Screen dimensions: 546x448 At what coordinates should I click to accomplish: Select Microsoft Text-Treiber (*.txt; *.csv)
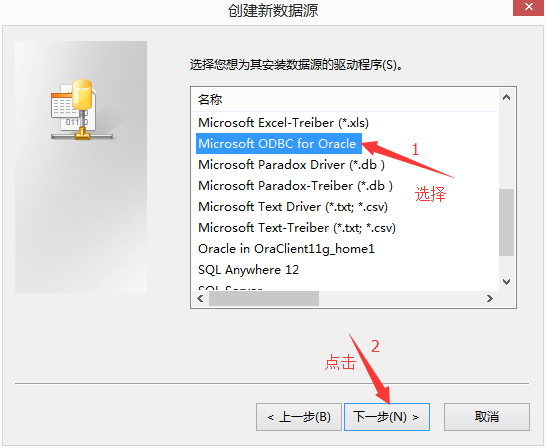297,228
